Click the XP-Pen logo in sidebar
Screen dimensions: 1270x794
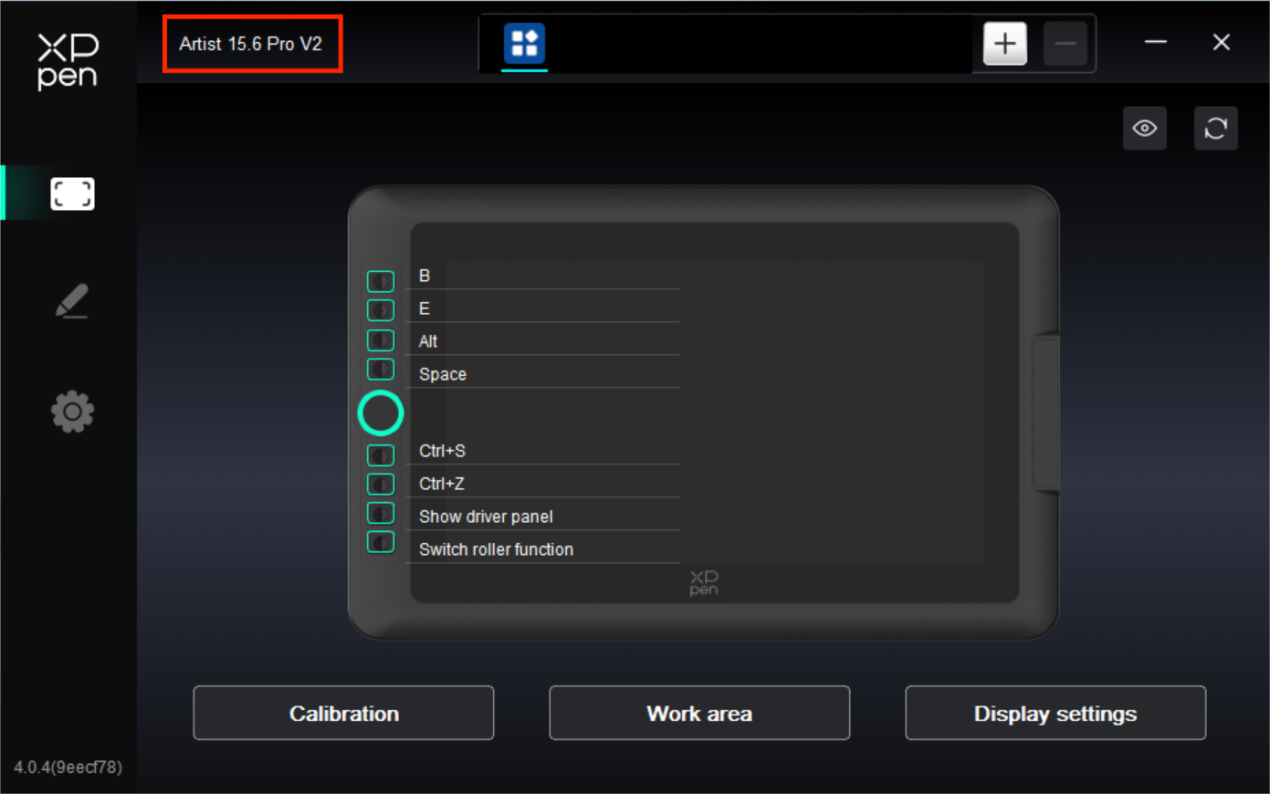(x=67, y=62)
